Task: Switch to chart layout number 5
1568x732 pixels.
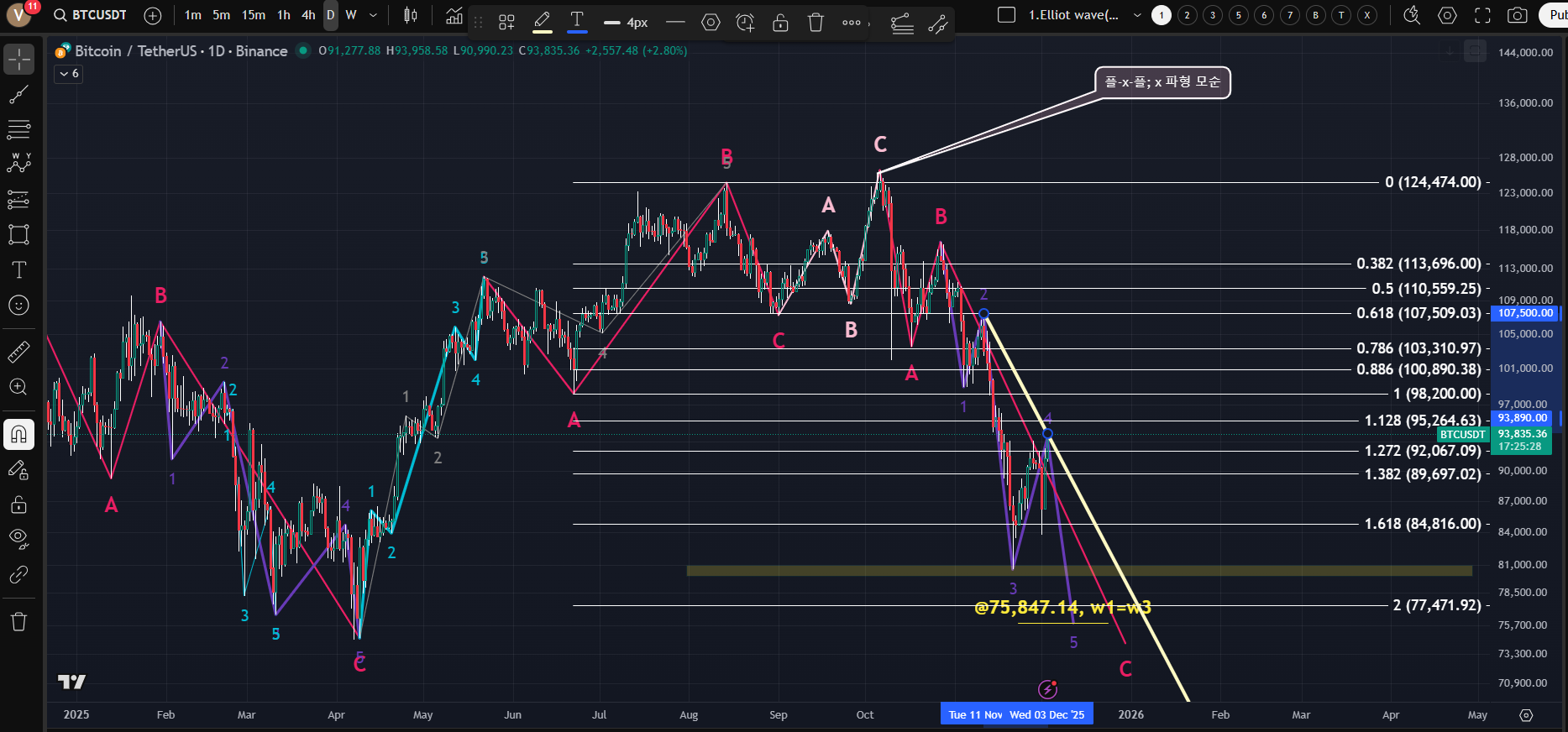Action: click(1238, 15)
